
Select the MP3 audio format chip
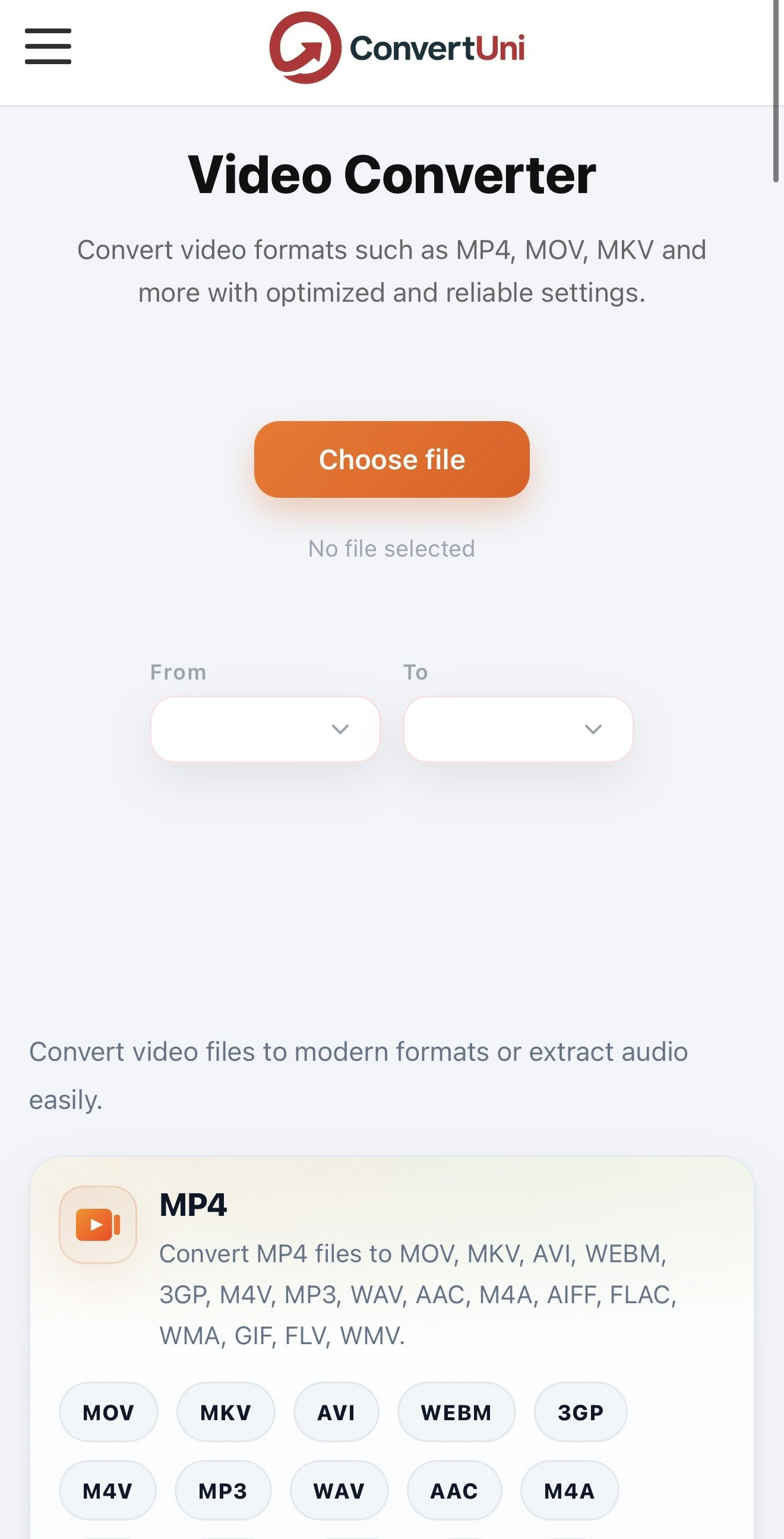point(223,1491)
